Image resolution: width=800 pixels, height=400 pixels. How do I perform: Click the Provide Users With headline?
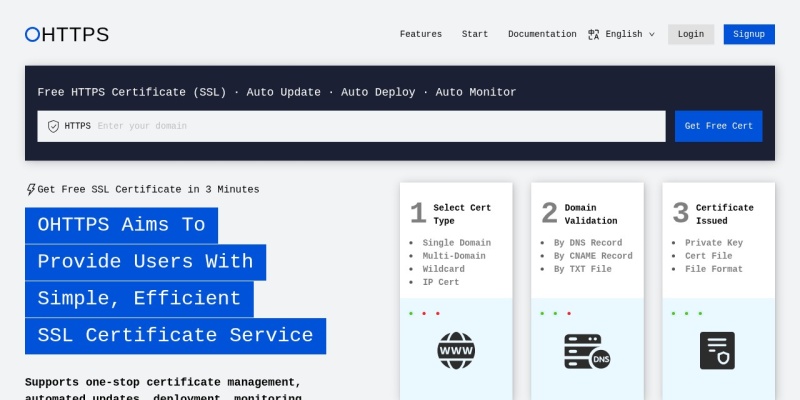point(145,262)
